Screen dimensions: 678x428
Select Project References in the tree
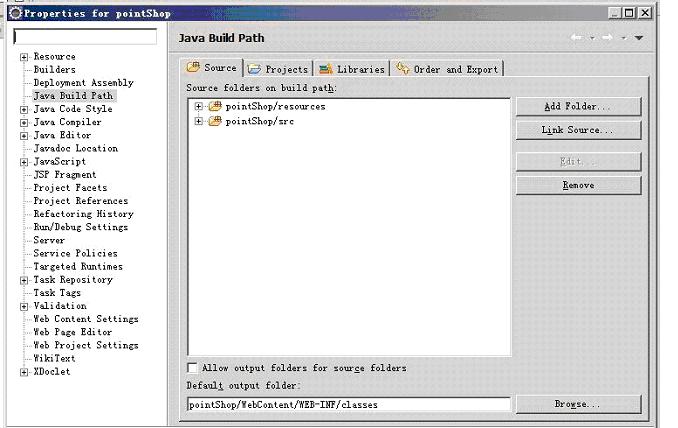[81, 201]
